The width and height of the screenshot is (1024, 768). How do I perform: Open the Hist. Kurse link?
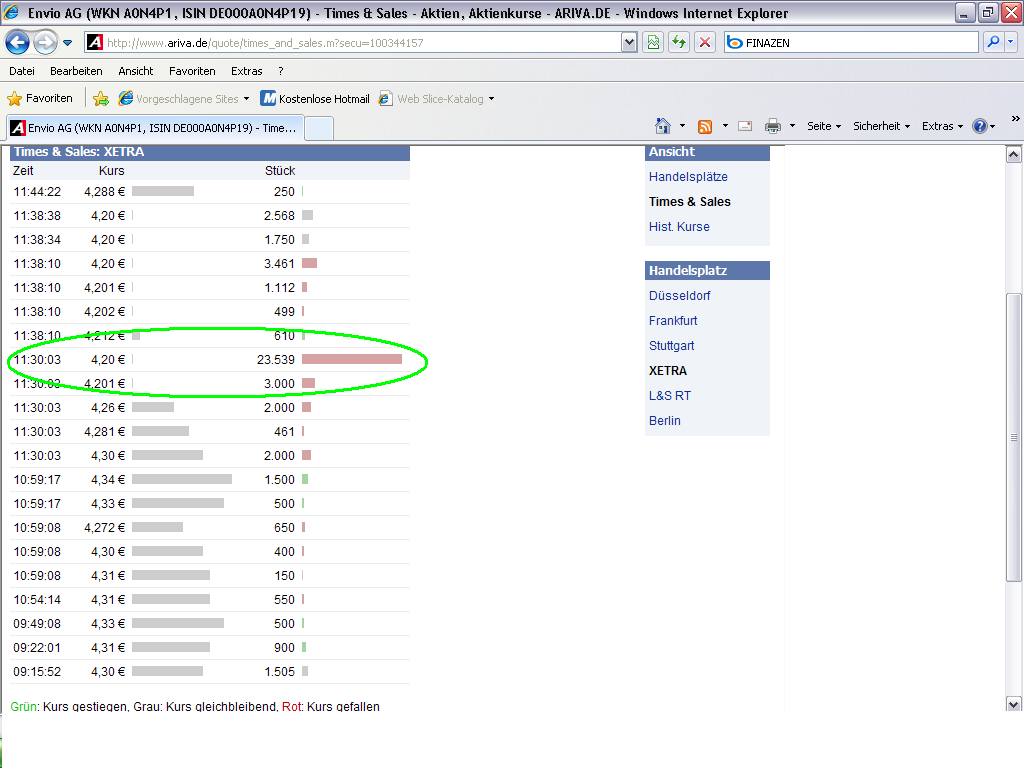(679, 227)
